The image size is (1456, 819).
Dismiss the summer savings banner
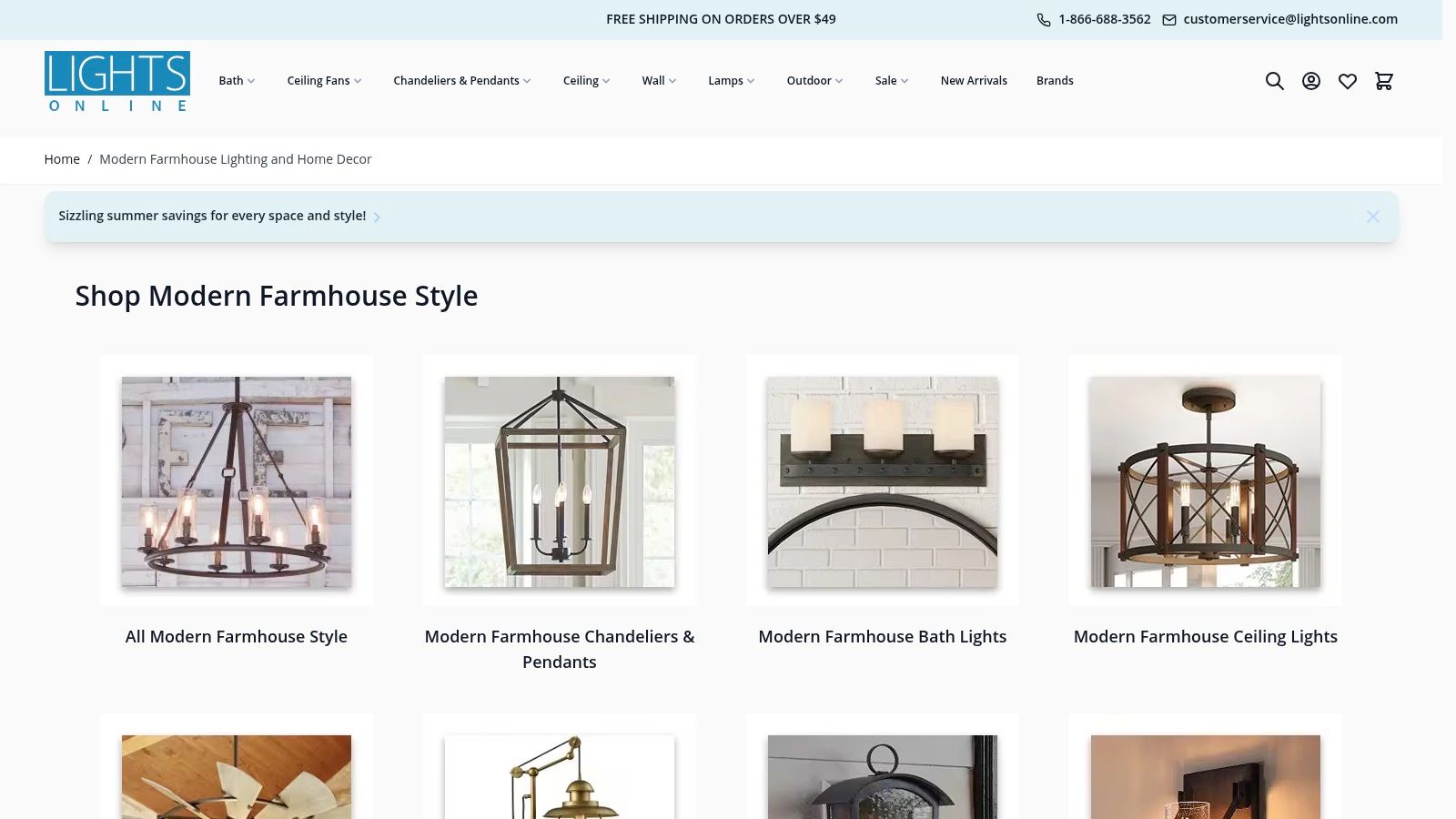(x=1372, y=217)
